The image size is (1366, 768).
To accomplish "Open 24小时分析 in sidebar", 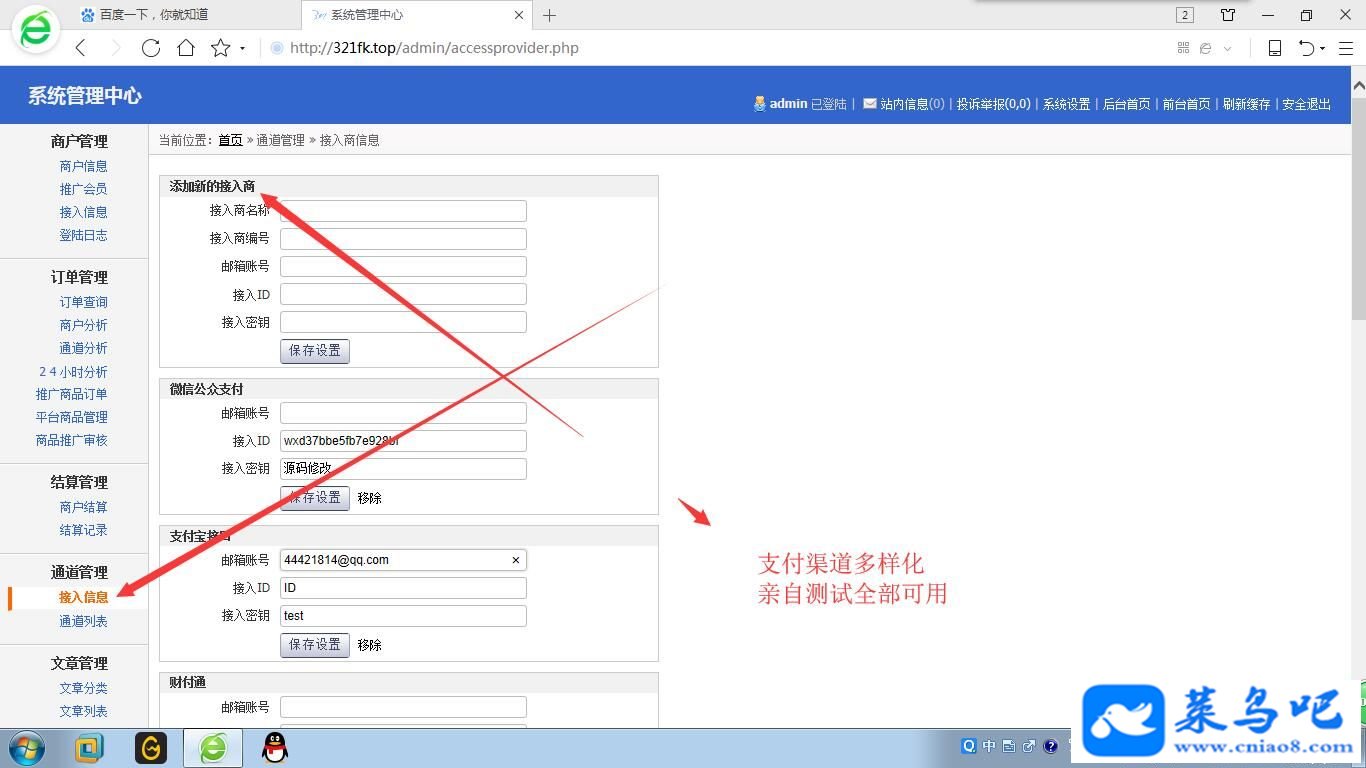I will pyautogui.click(x=73, y=371).
